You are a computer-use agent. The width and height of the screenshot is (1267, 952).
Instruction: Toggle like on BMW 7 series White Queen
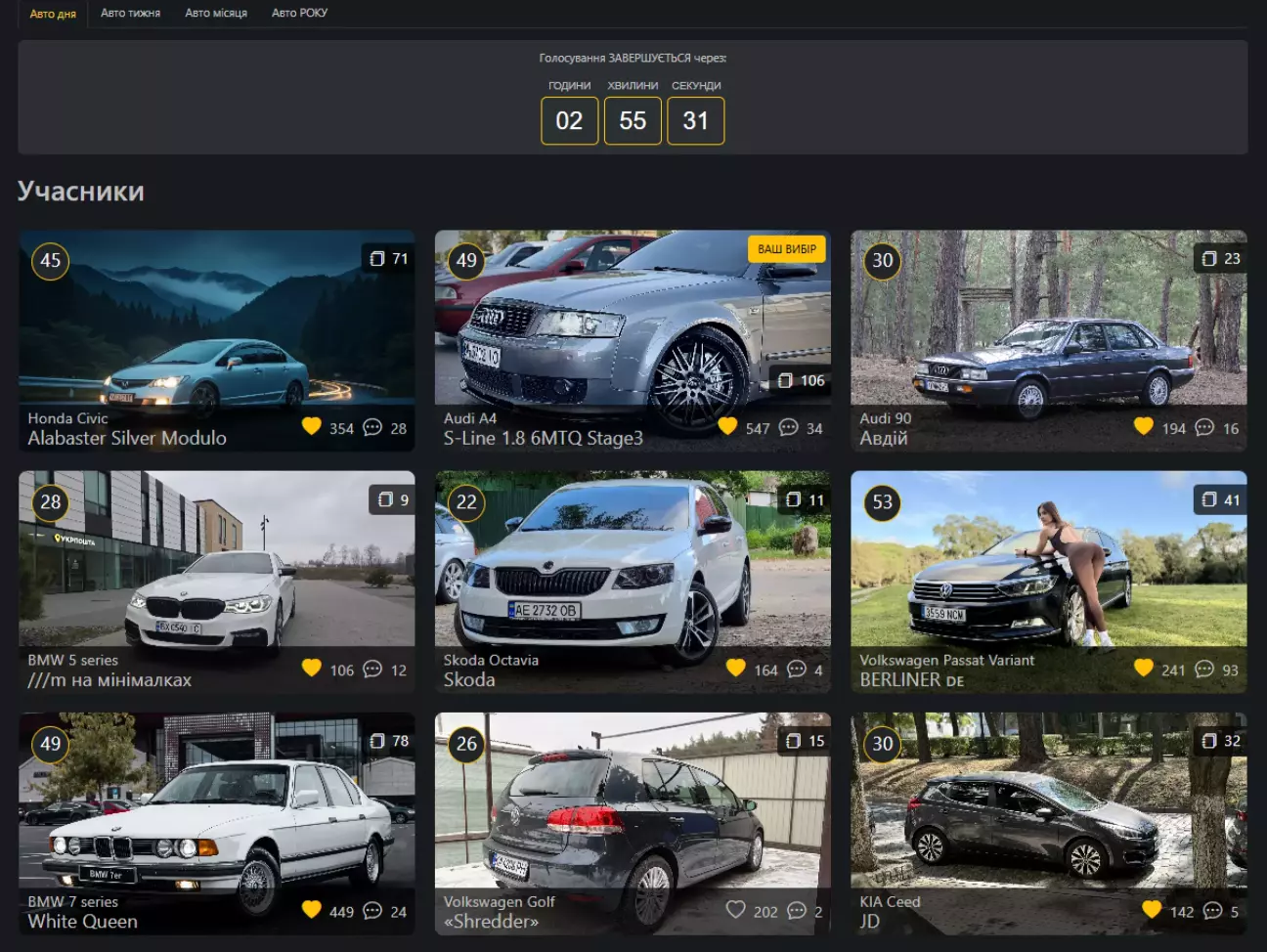312,910
